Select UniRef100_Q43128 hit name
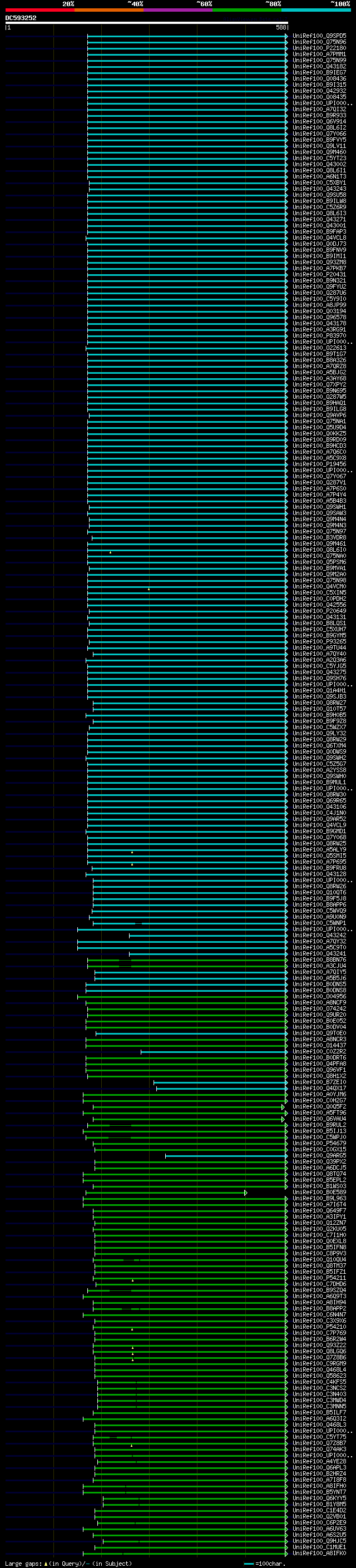This screenshot has width=356, height=1568. 319,875
